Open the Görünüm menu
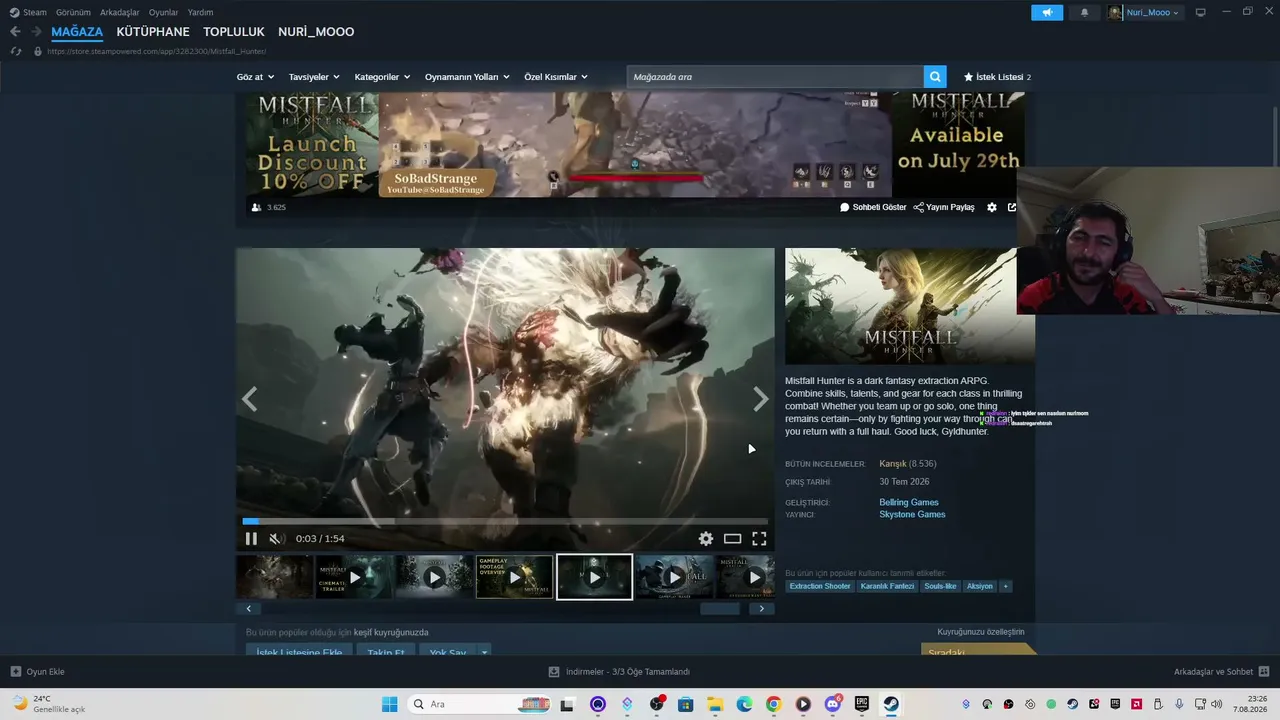Image resolution: width=1280 pixels, height=720 pixels. 73,12
